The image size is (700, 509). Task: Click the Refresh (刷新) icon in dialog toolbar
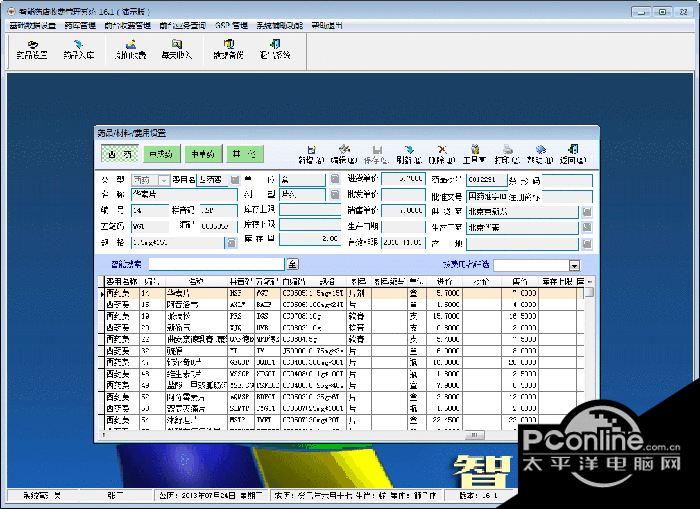click(408, 153)
